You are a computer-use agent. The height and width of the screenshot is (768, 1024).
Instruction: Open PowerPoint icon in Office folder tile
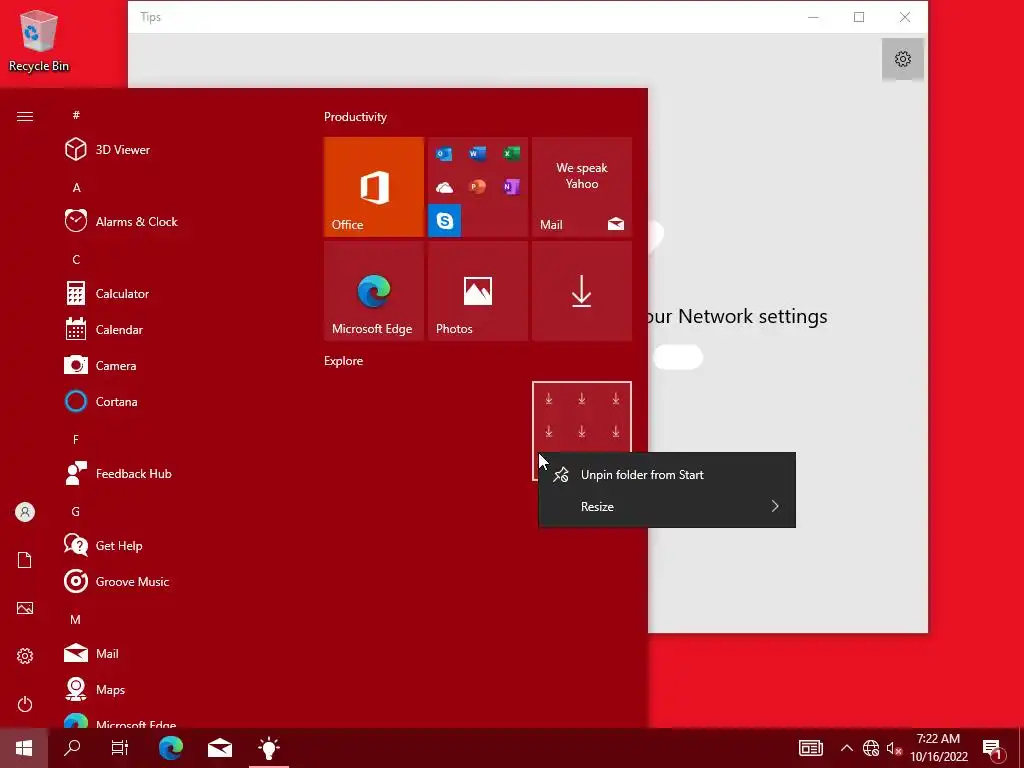pyautogui.click(x=477, y=187)
